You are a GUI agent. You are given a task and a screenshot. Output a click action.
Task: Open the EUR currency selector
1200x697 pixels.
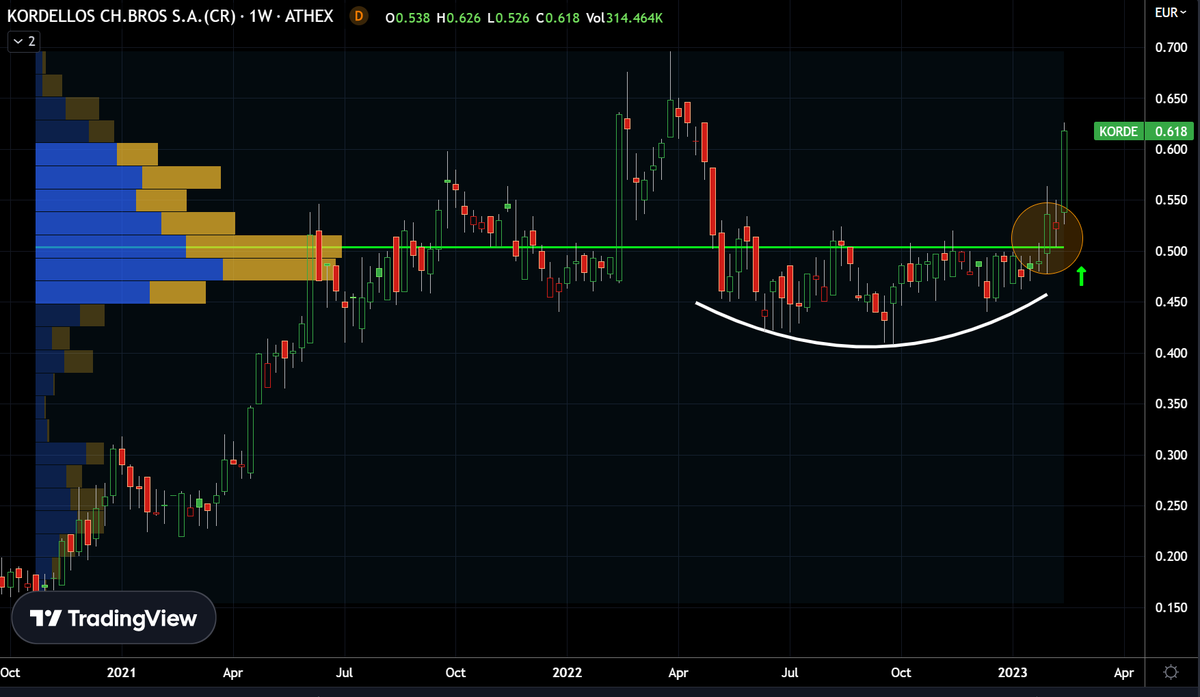[1169, 13]
